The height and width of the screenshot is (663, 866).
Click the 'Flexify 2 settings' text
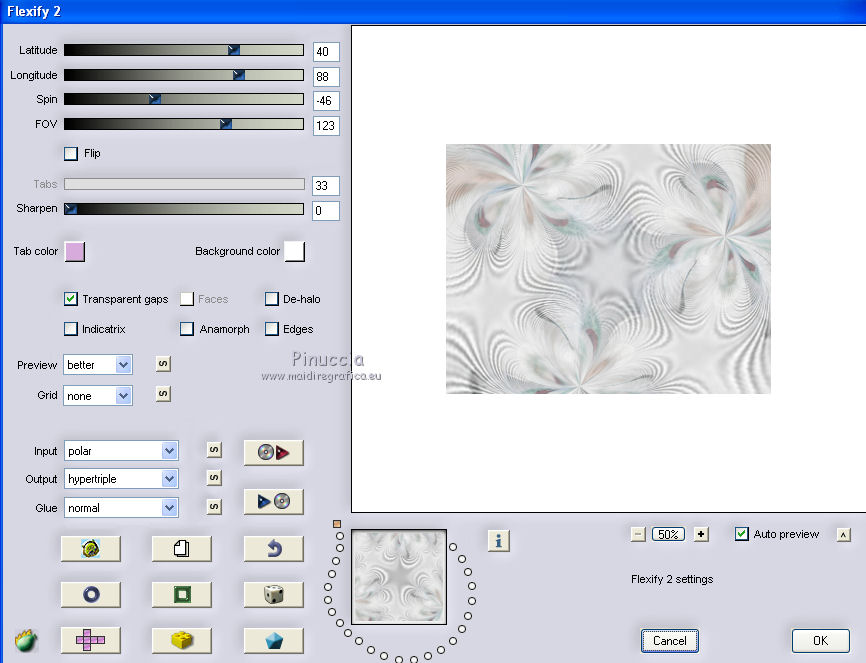coord(672,579)
